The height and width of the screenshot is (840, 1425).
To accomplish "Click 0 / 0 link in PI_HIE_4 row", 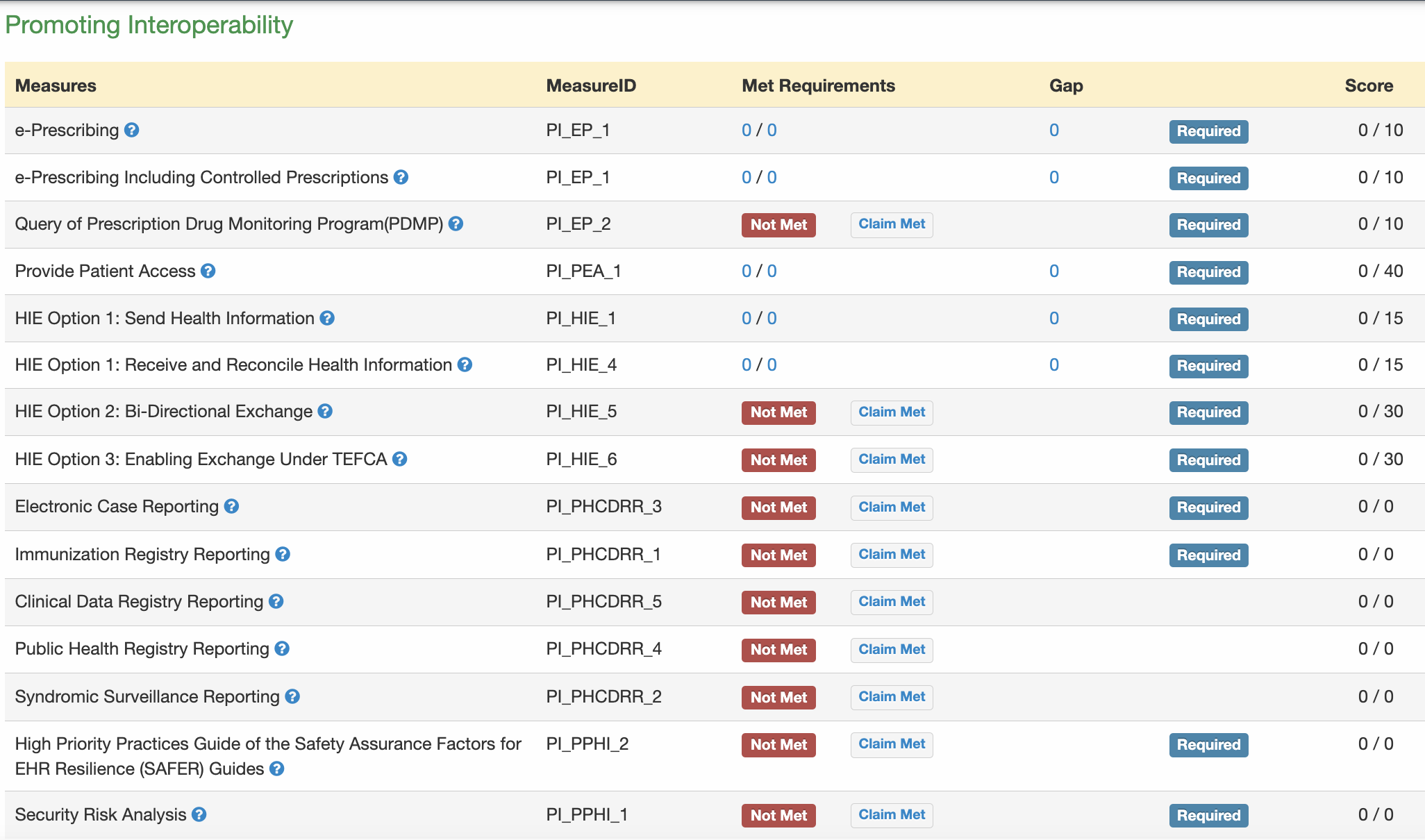I will (759, 364).
